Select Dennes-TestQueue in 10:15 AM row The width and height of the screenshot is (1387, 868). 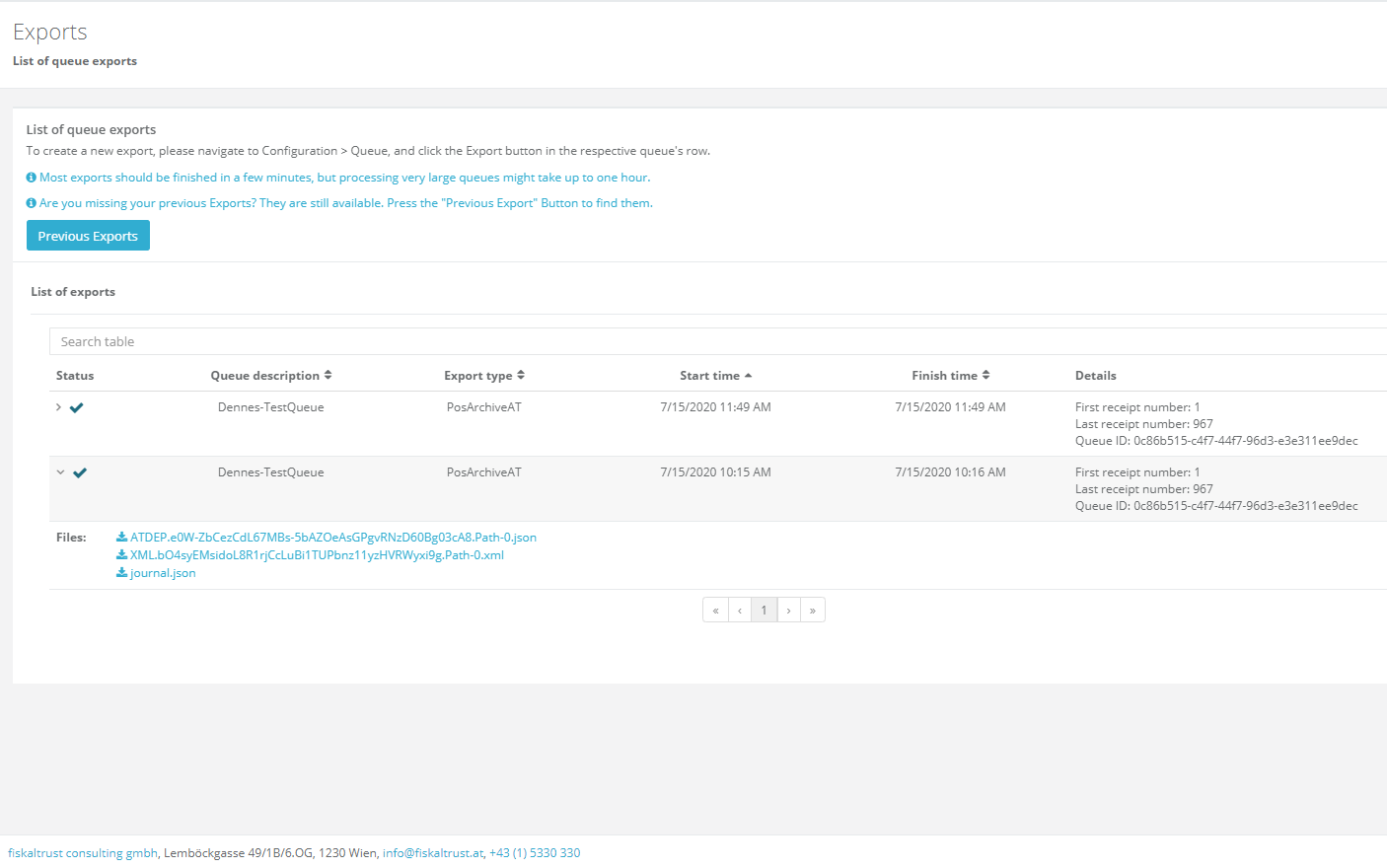coord(270,472)
